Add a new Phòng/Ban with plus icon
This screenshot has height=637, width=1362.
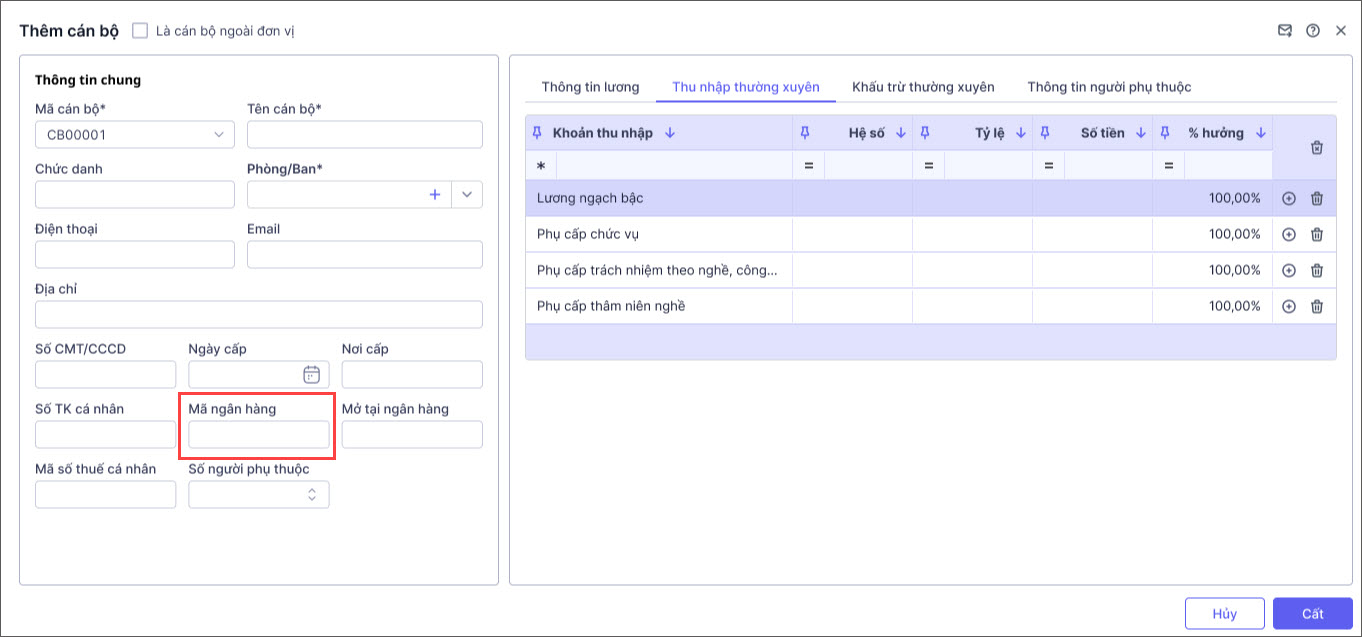435,195
